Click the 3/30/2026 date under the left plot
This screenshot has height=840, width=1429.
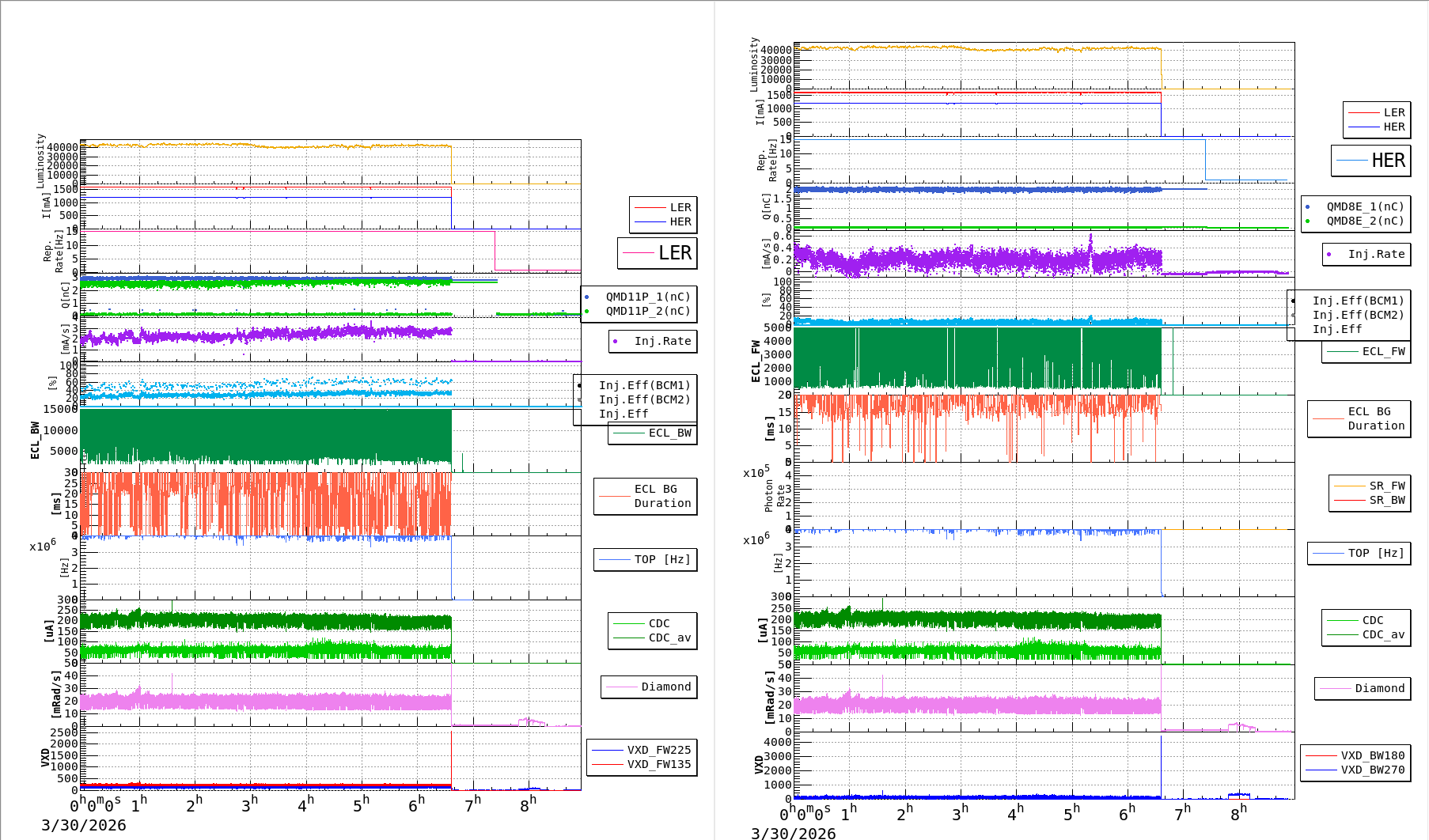coord(84,826)
